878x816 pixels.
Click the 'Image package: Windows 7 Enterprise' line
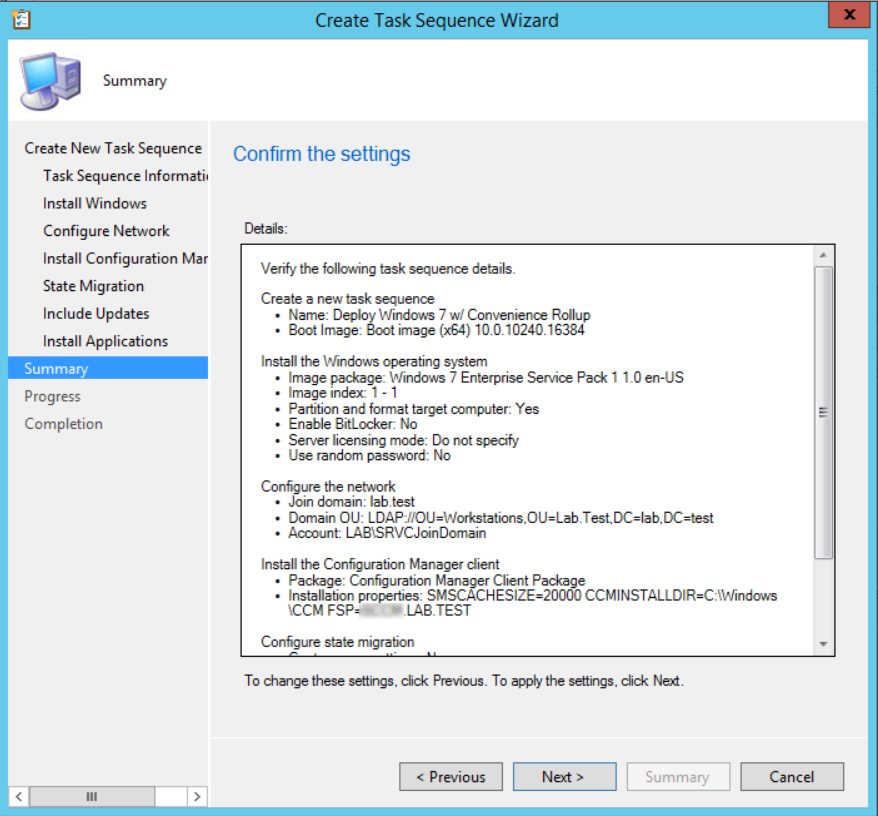point(486,377)
